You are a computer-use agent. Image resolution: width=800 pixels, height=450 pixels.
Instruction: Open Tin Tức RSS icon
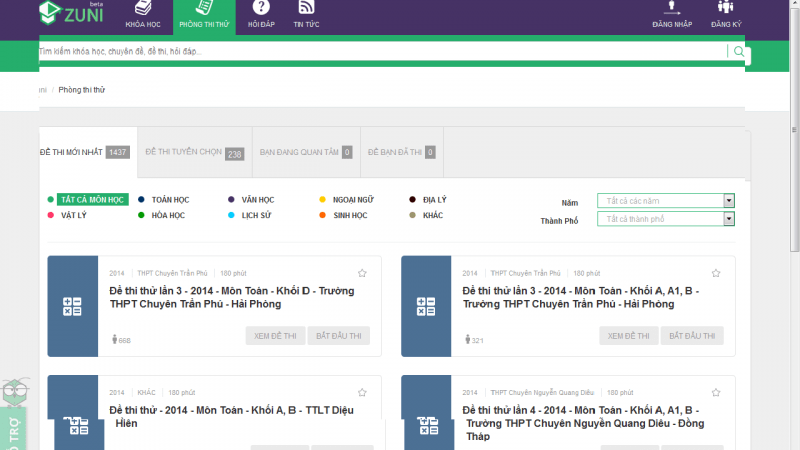[x=306, y=7]
